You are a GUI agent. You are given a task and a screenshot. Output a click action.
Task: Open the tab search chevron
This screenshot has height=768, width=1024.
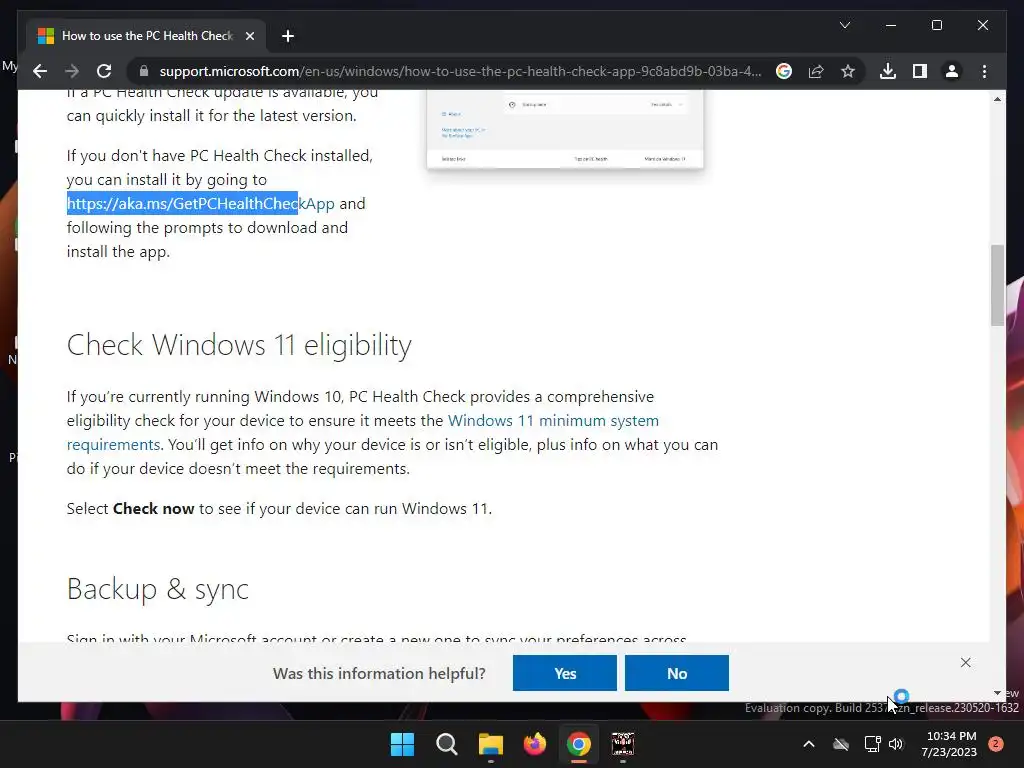844,25
